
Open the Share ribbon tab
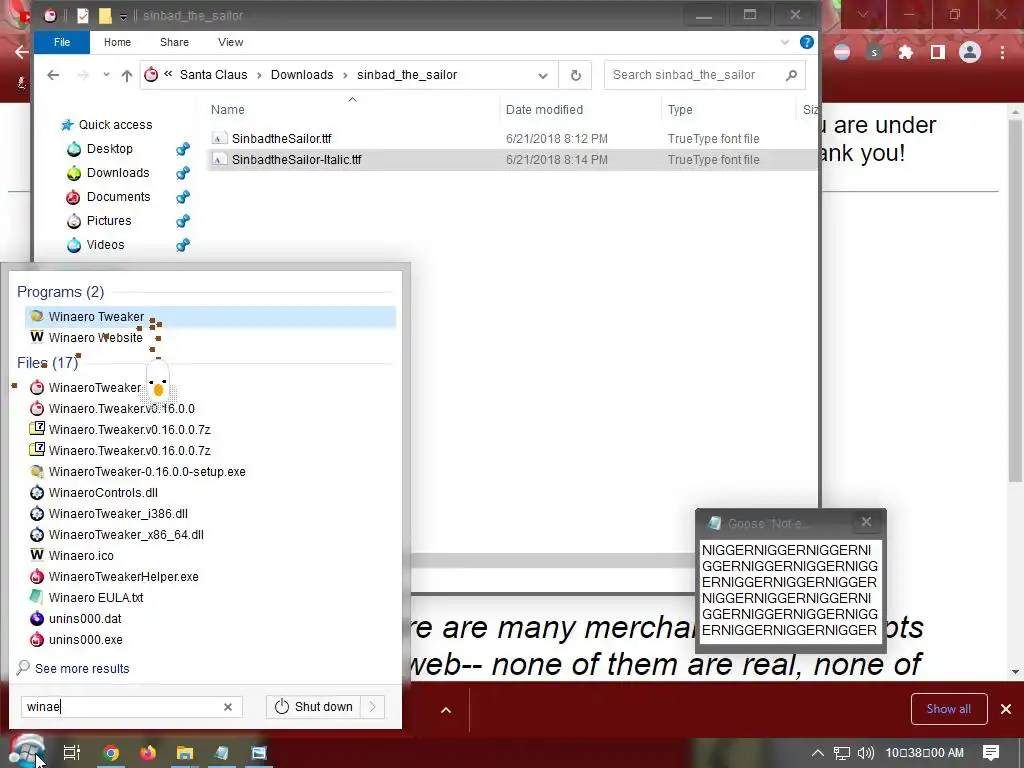coord(174,42)
